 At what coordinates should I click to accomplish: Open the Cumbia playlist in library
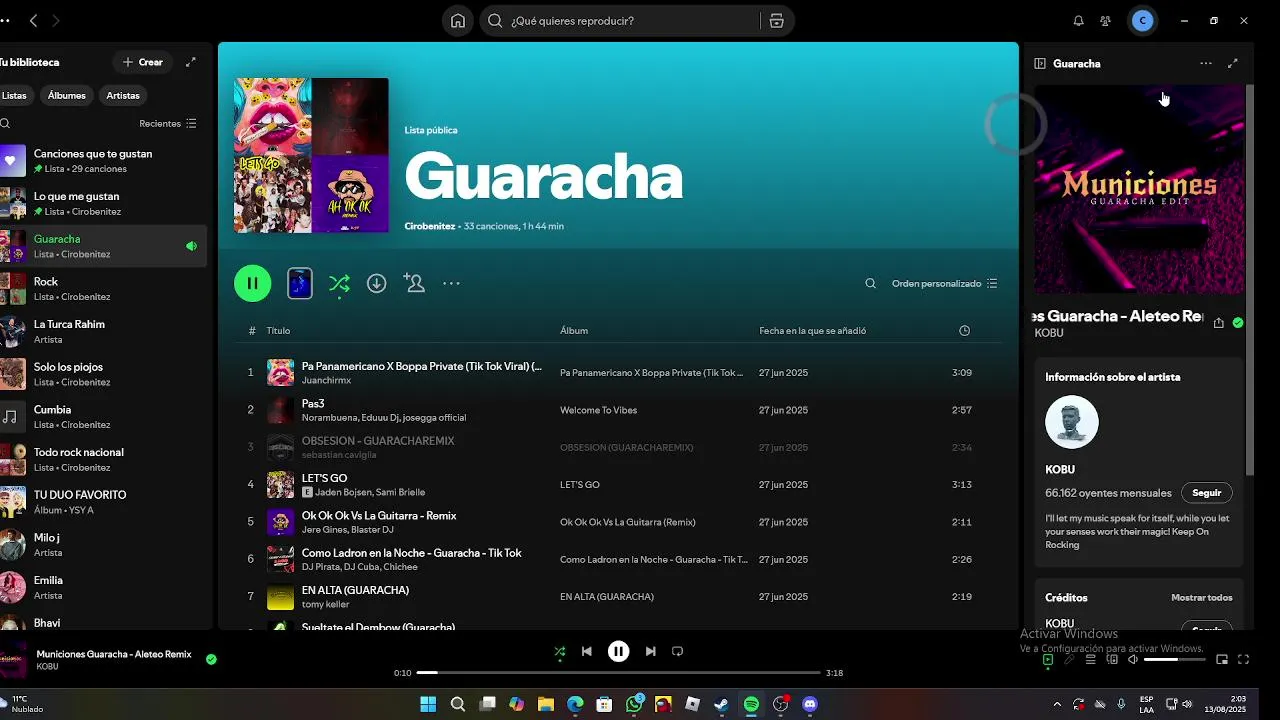[x=103, y=417]
